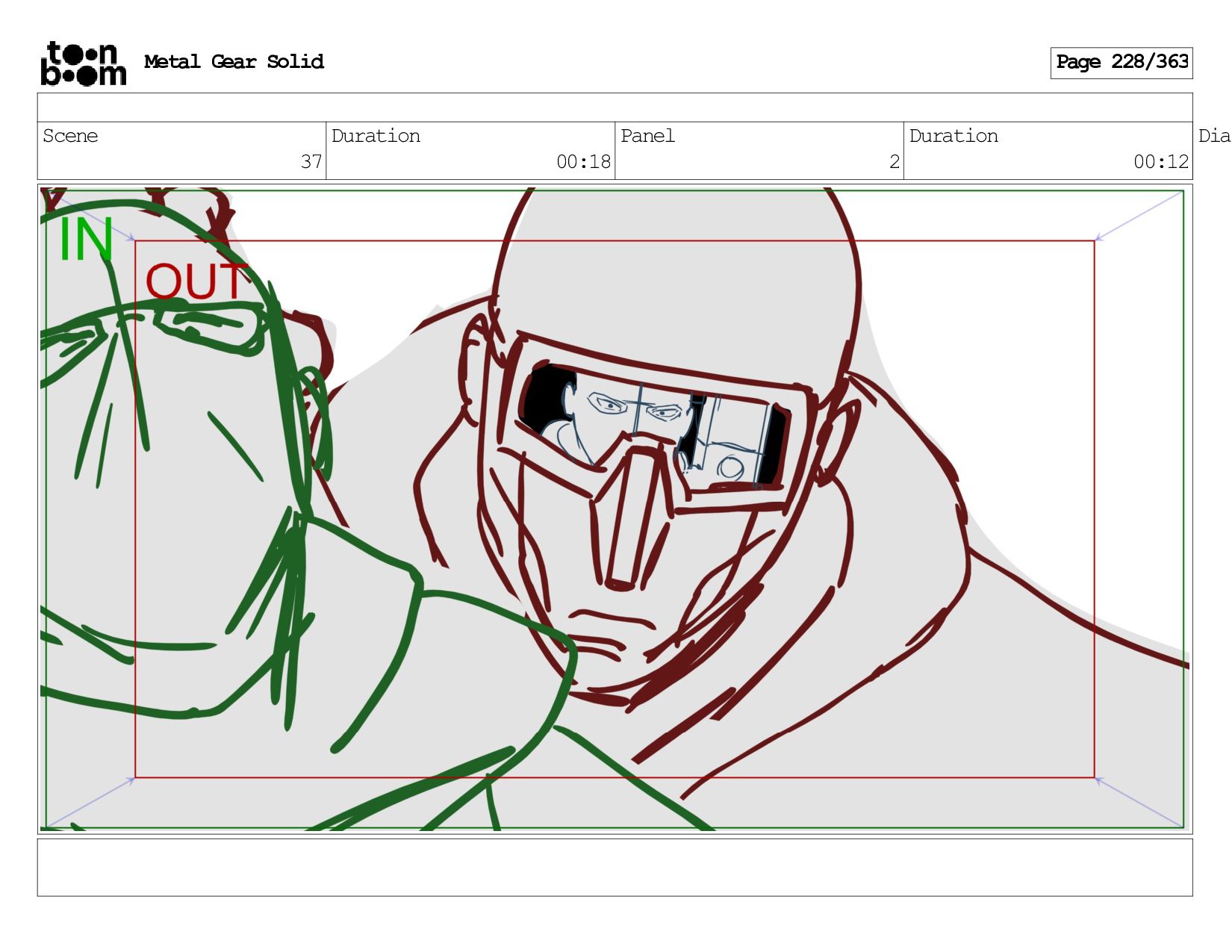Click the 'Panel' header label
The image size is (1232, 952).
pos(647,136)
